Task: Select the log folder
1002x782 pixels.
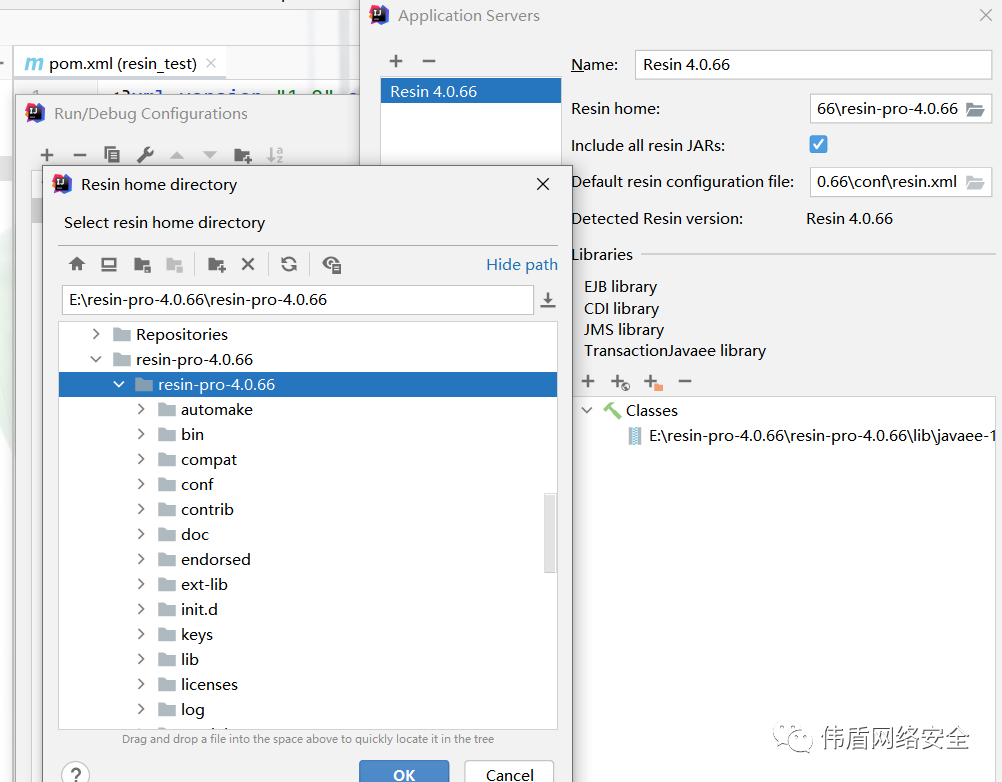Action: (x=192, y=709)
